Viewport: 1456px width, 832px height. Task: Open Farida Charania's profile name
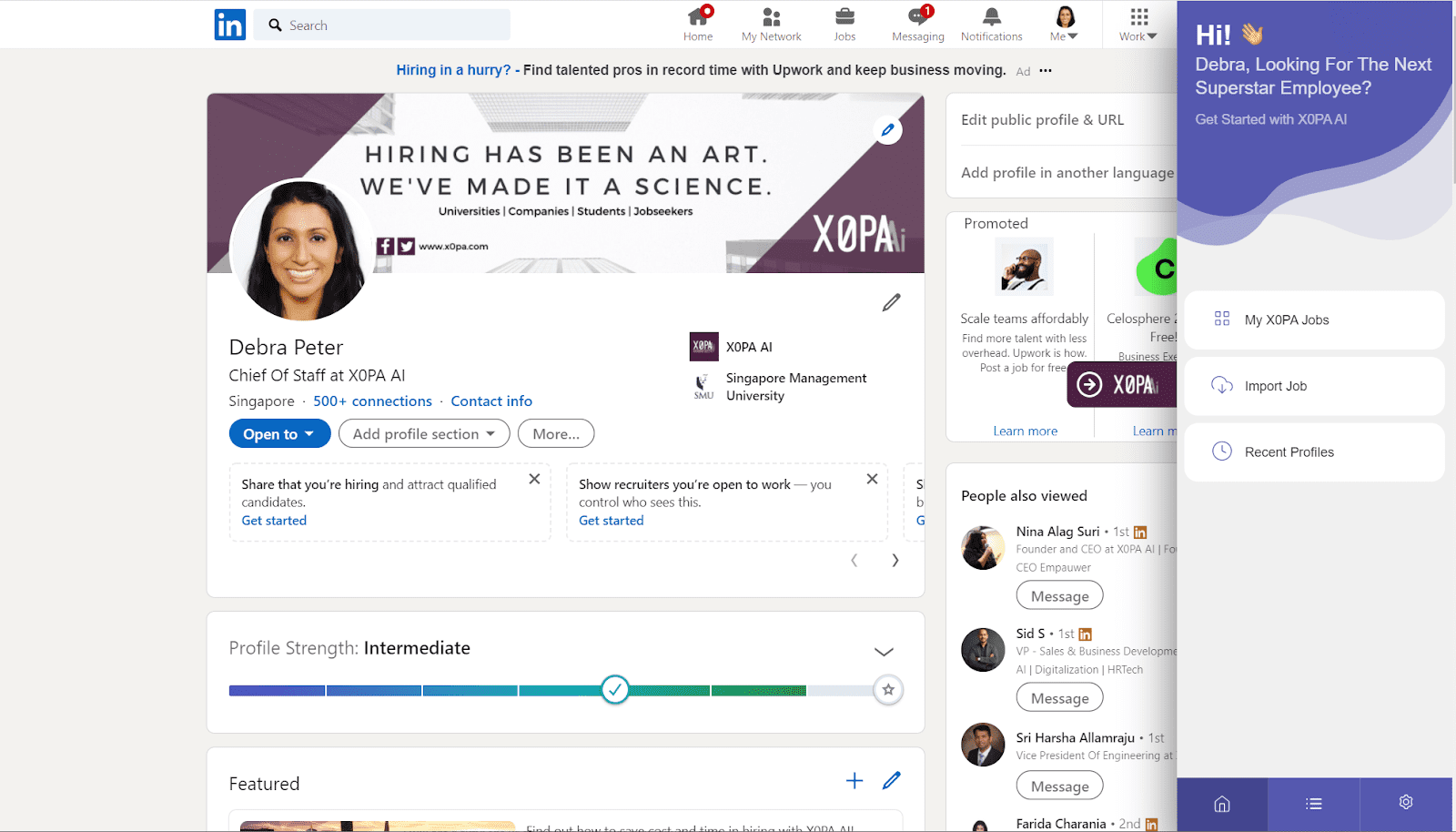point(1060,824)
